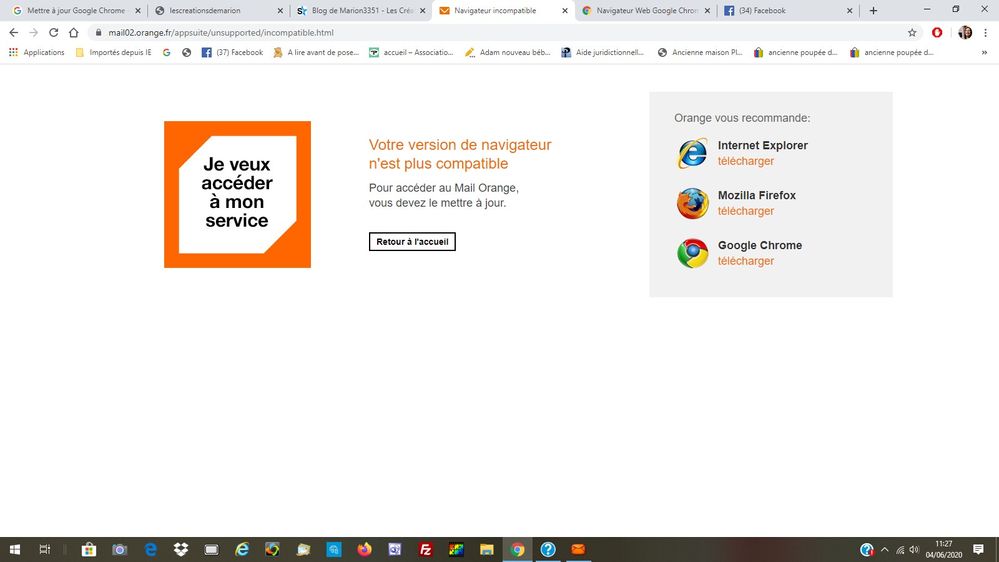The image size is (999, 562).
Task: Open the "Adam nouveau béb..." bookmark
Action: point(507,52)
